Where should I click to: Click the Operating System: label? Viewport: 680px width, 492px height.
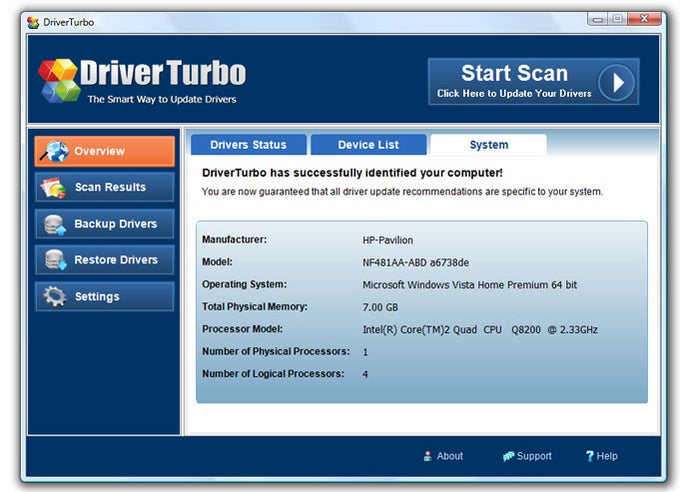coord(244,284)
